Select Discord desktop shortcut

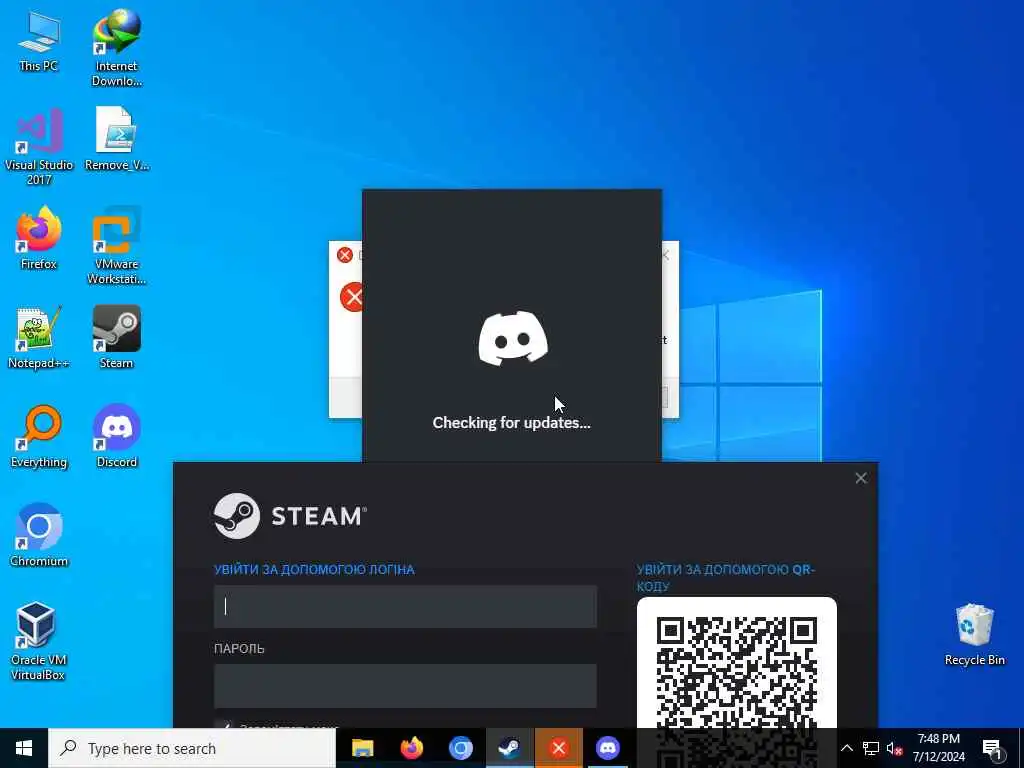tap(117, 436)
